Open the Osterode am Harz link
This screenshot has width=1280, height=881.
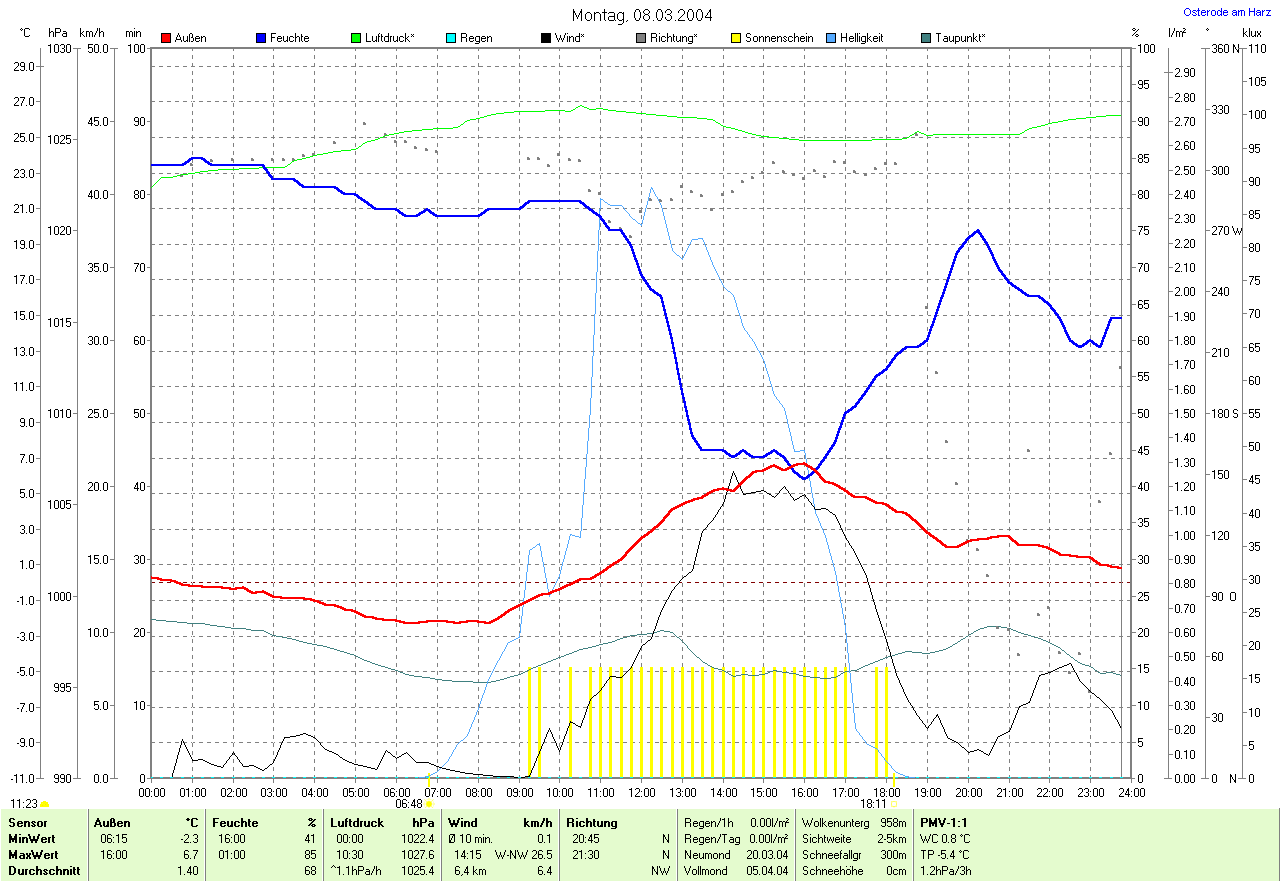point(1228,12)
